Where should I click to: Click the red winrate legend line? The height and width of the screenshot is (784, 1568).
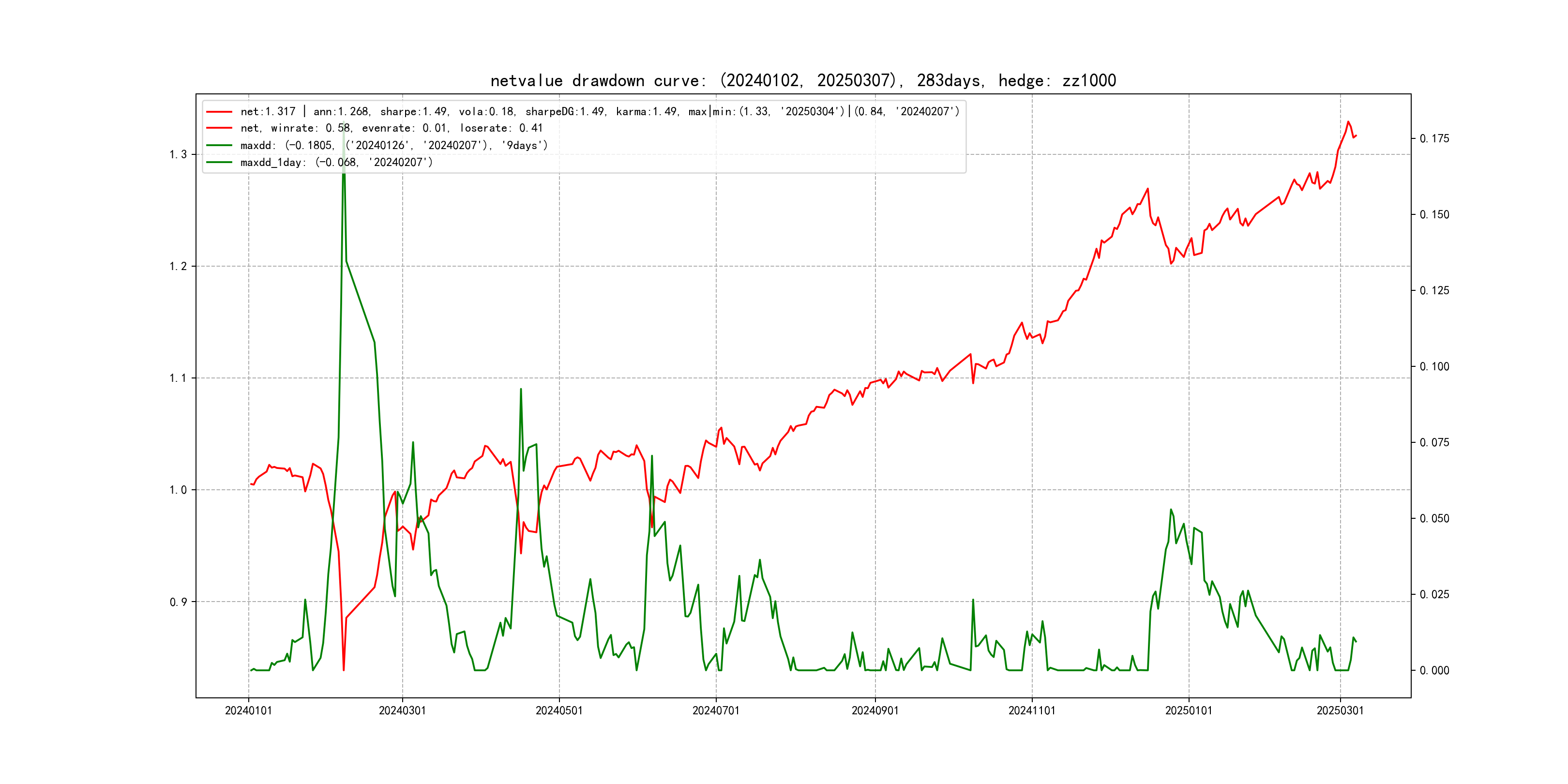[219, 128]
